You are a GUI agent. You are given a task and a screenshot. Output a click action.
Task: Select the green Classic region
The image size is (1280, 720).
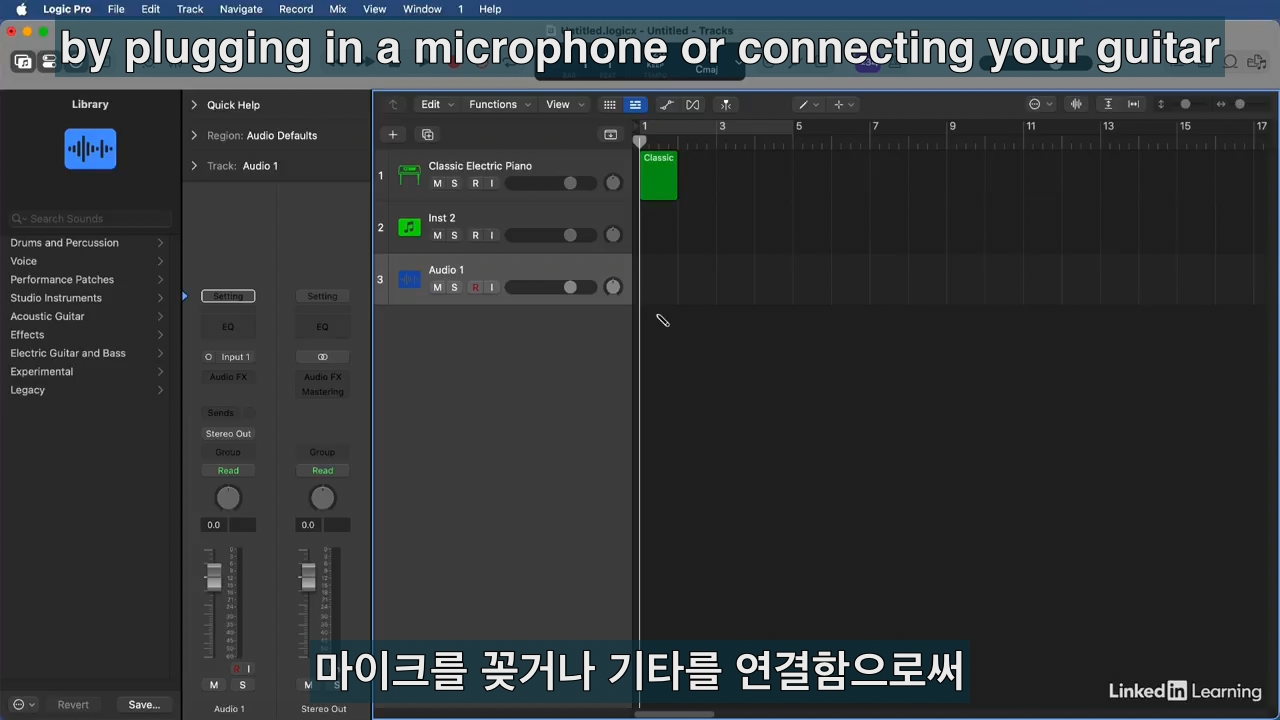point(659,176)
